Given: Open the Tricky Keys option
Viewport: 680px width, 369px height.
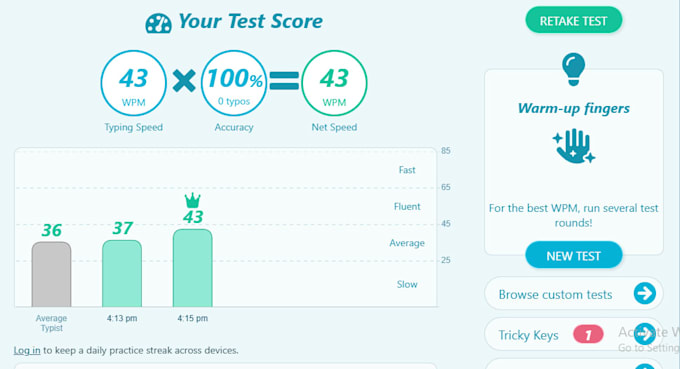Looking at the screenshot, I should click(x=573, y=334).
